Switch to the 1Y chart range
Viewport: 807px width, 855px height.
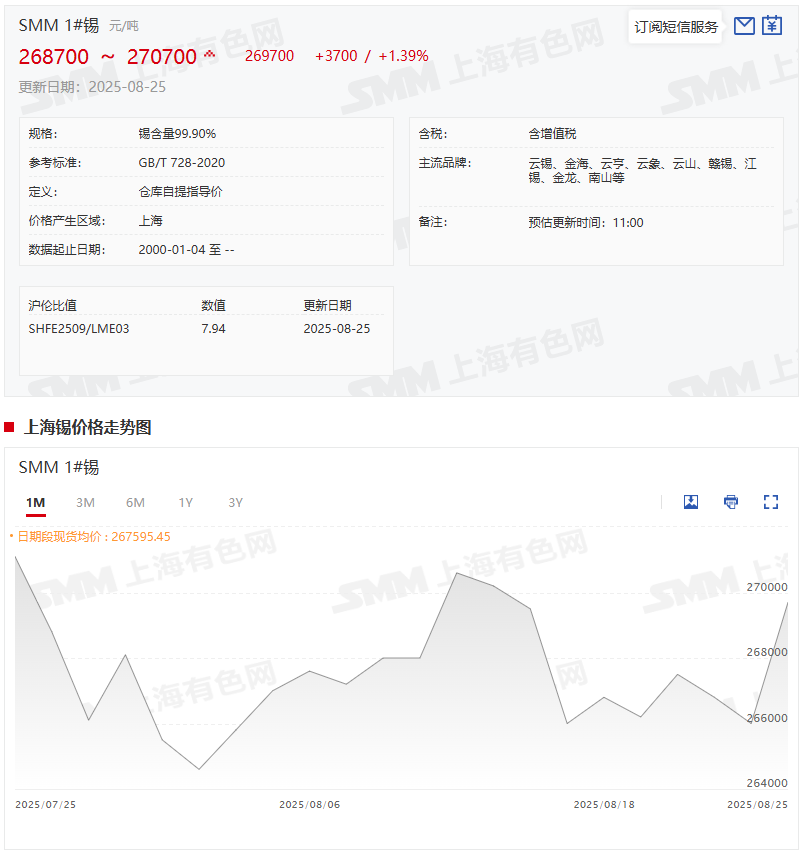pos(185,503)
